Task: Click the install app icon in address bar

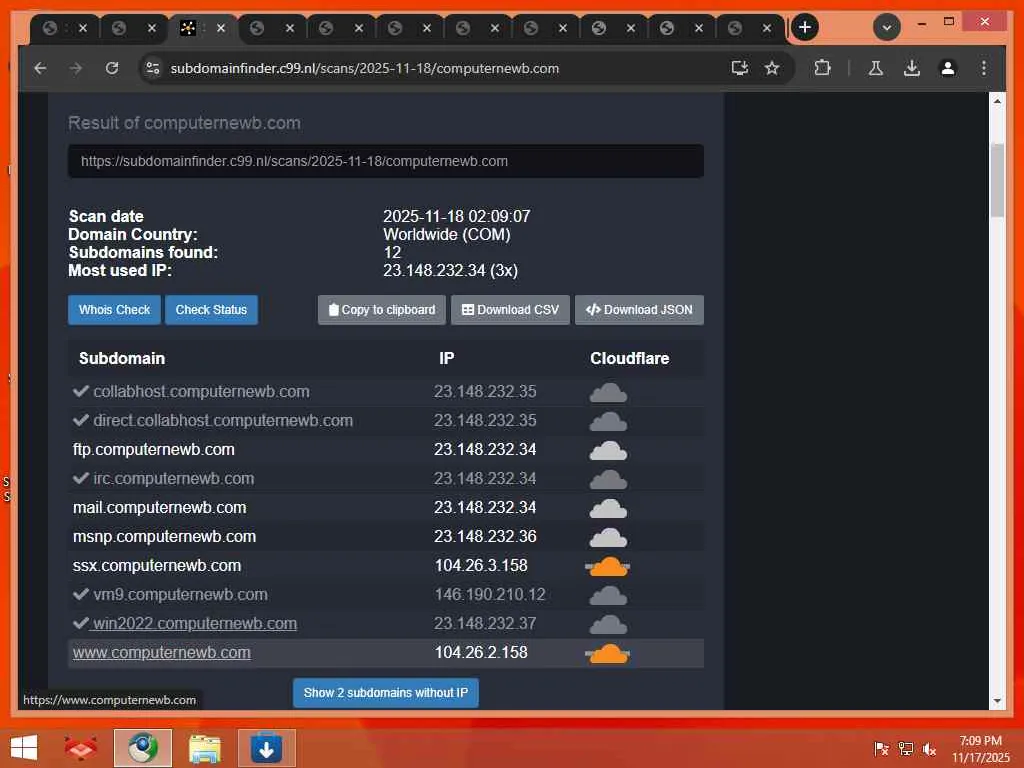Action: click(x=739, y=68)
